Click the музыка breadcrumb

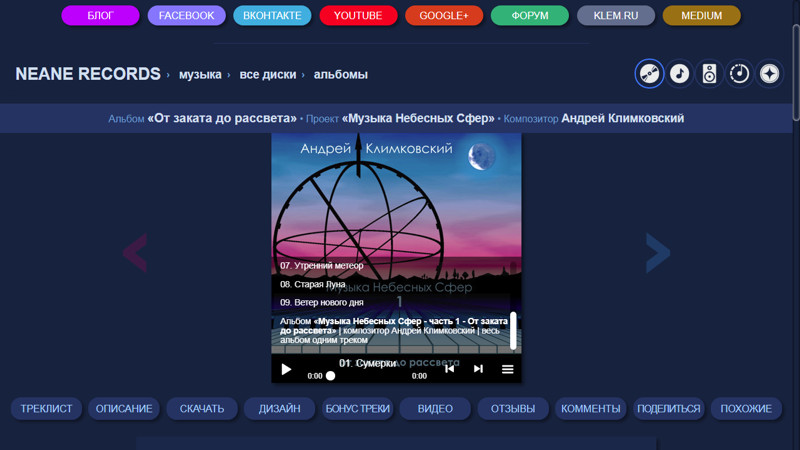point(200,74)
